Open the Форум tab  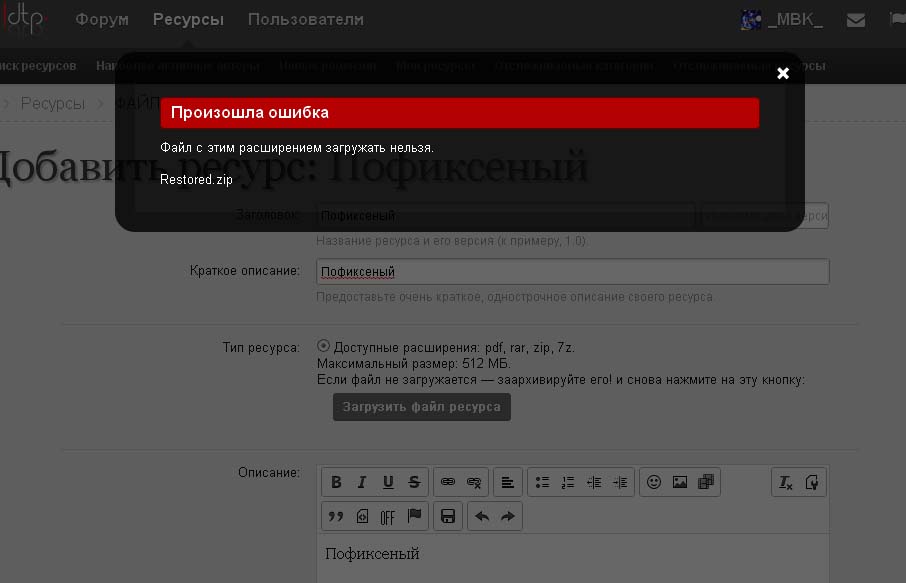[102, 20]
